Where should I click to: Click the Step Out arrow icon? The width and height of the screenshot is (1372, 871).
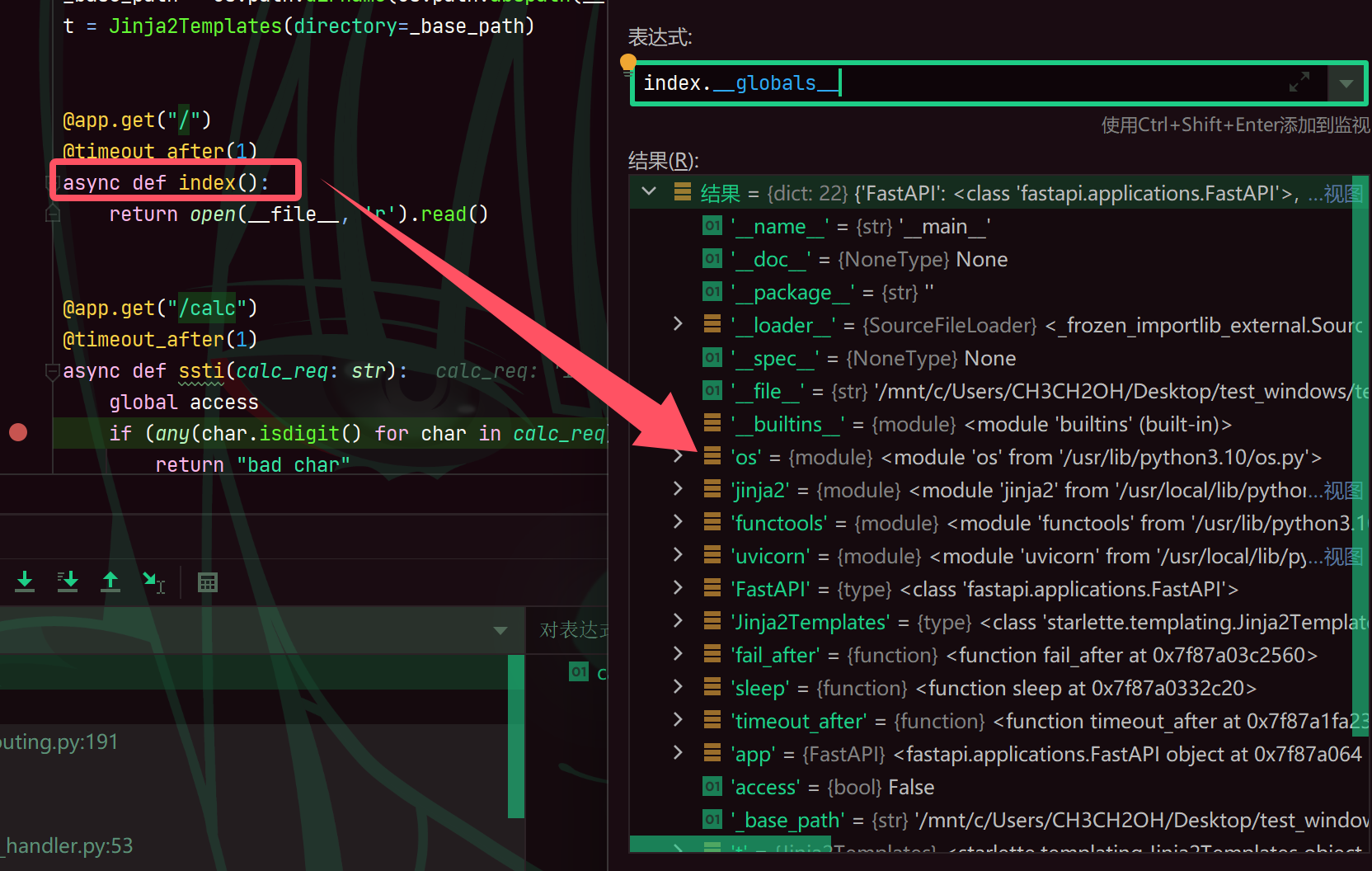click(x=110, y=581)
